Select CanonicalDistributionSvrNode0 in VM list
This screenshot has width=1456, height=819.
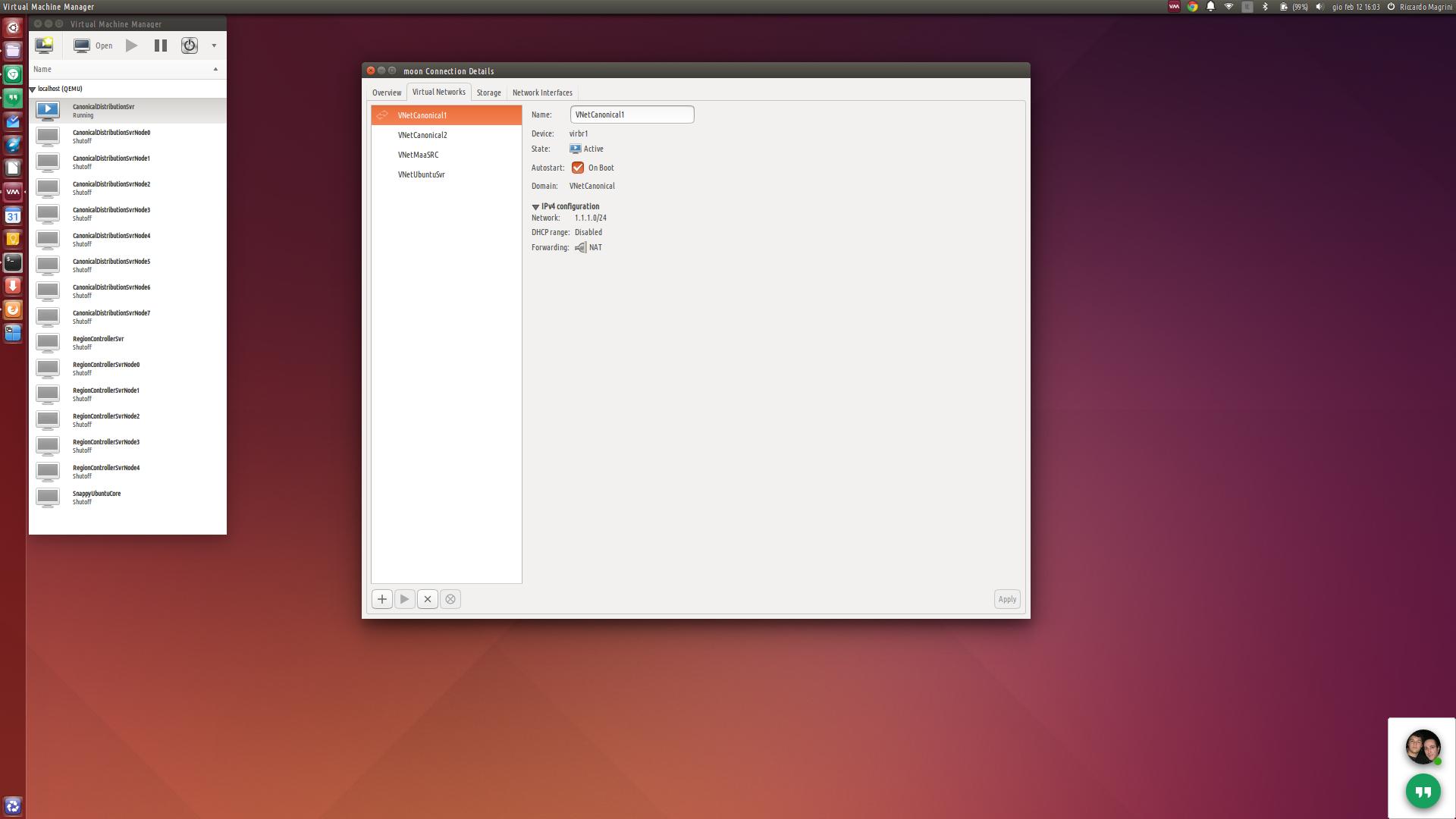tap(127, 136)
